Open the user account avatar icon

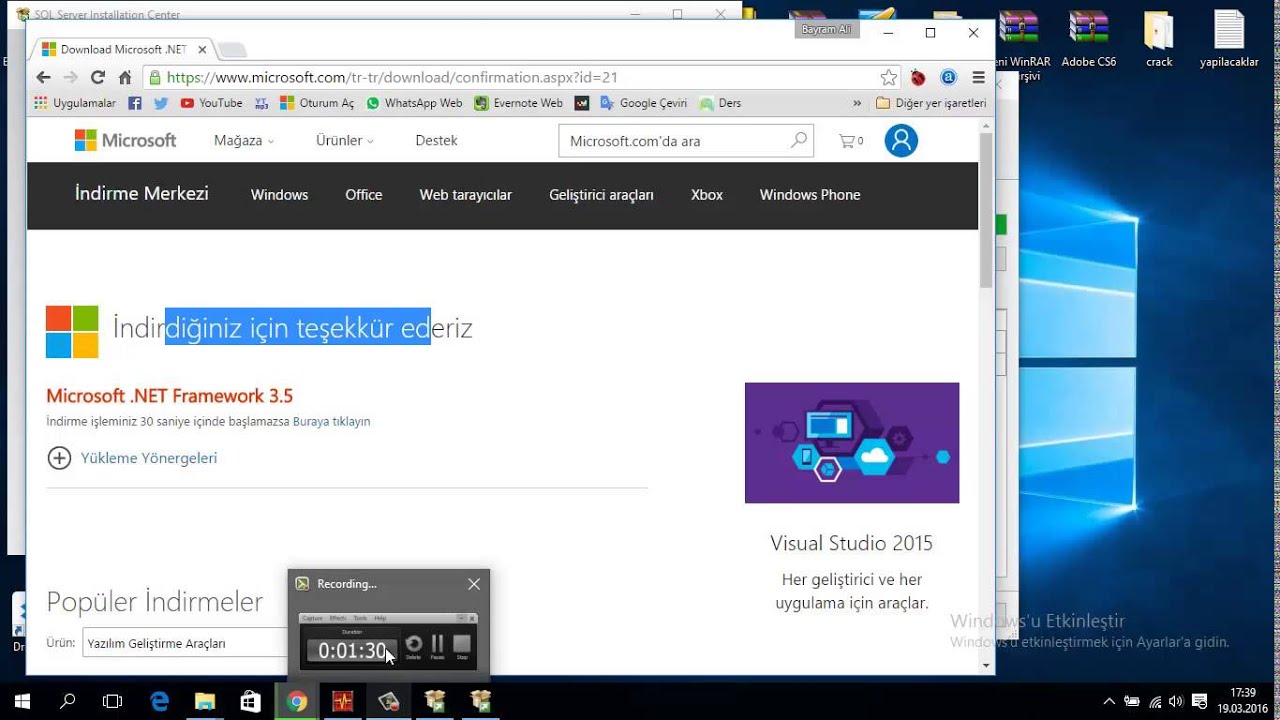click(901, 141)
